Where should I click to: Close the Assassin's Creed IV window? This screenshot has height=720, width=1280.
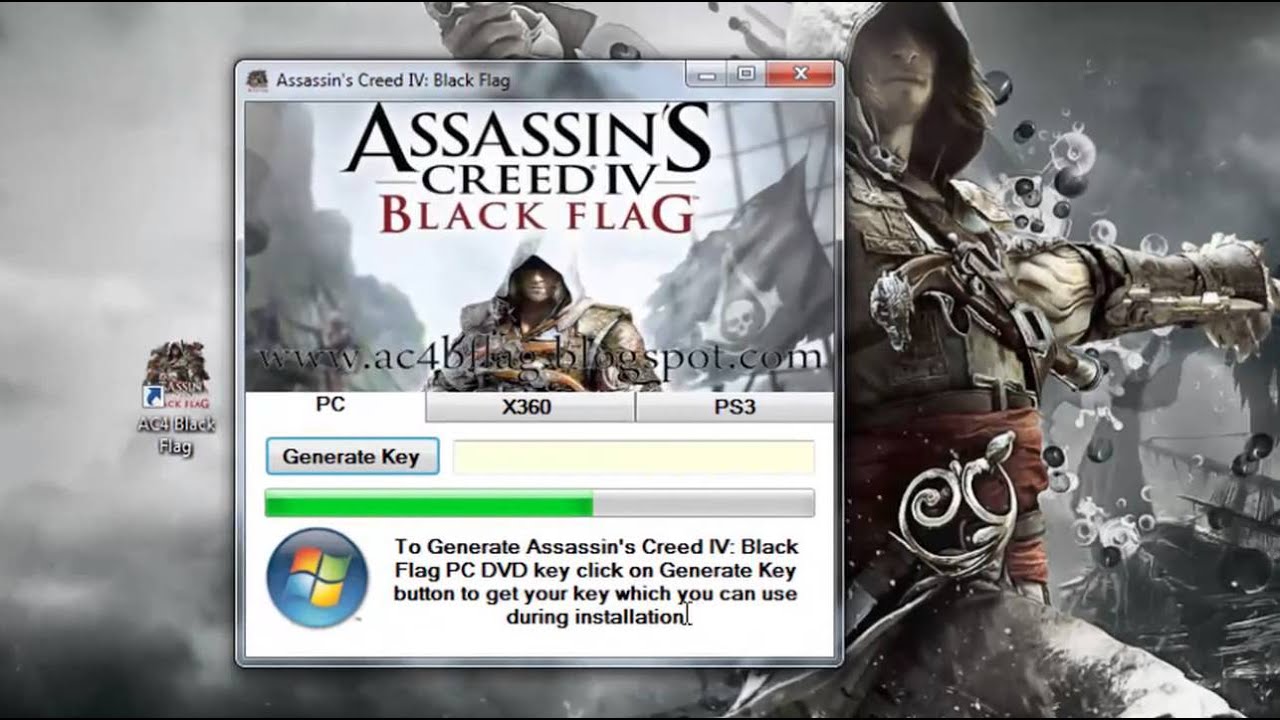coord(800,74)
